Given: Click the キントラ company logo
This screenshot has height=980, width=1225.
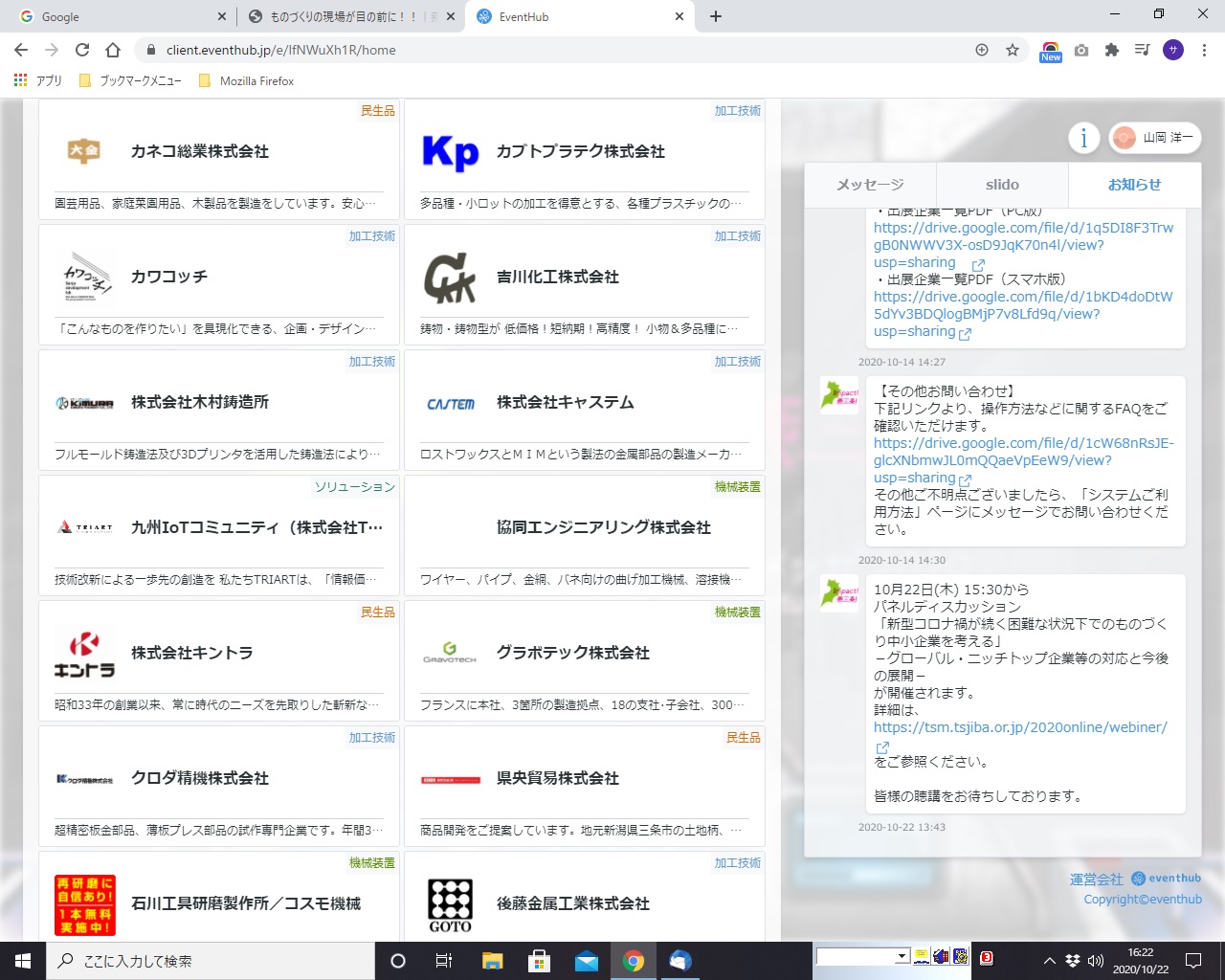Looking at the screenshot, I should 84,654.
